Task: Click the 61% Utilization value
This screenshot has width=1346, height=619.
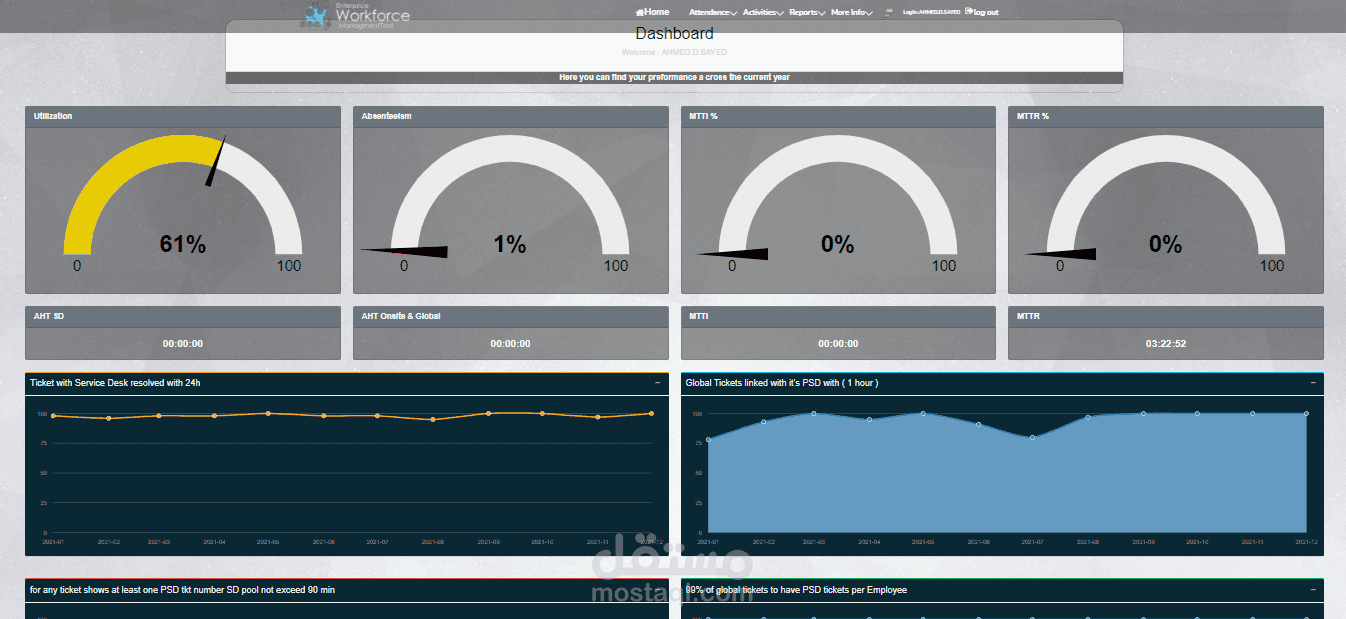Action: [183, 244]
